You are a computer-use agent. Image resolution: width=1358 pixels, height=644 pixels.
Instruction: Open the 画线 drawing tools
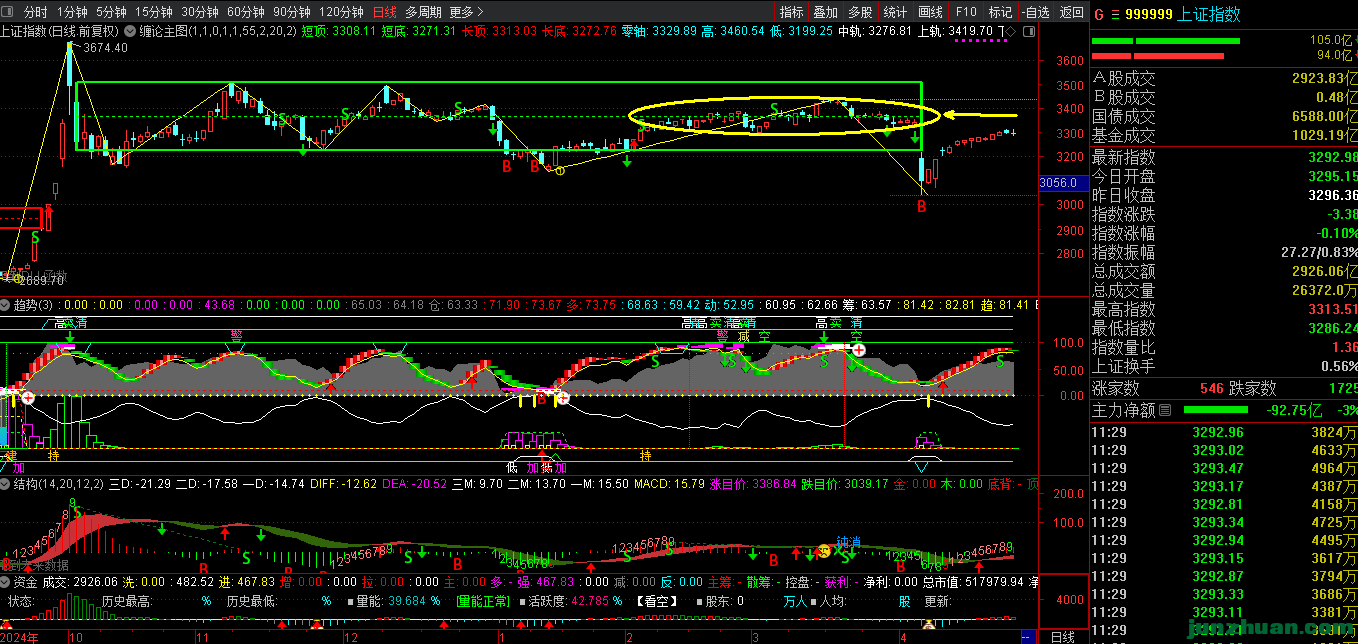pos(930,12)
